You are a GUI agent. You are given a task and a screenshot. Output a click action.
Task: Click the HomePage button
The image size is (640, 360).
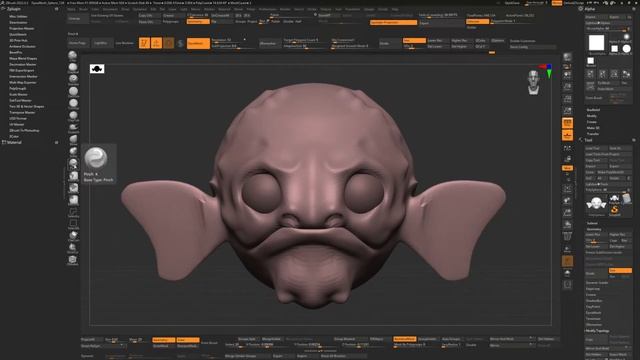[x=78, y=43]
